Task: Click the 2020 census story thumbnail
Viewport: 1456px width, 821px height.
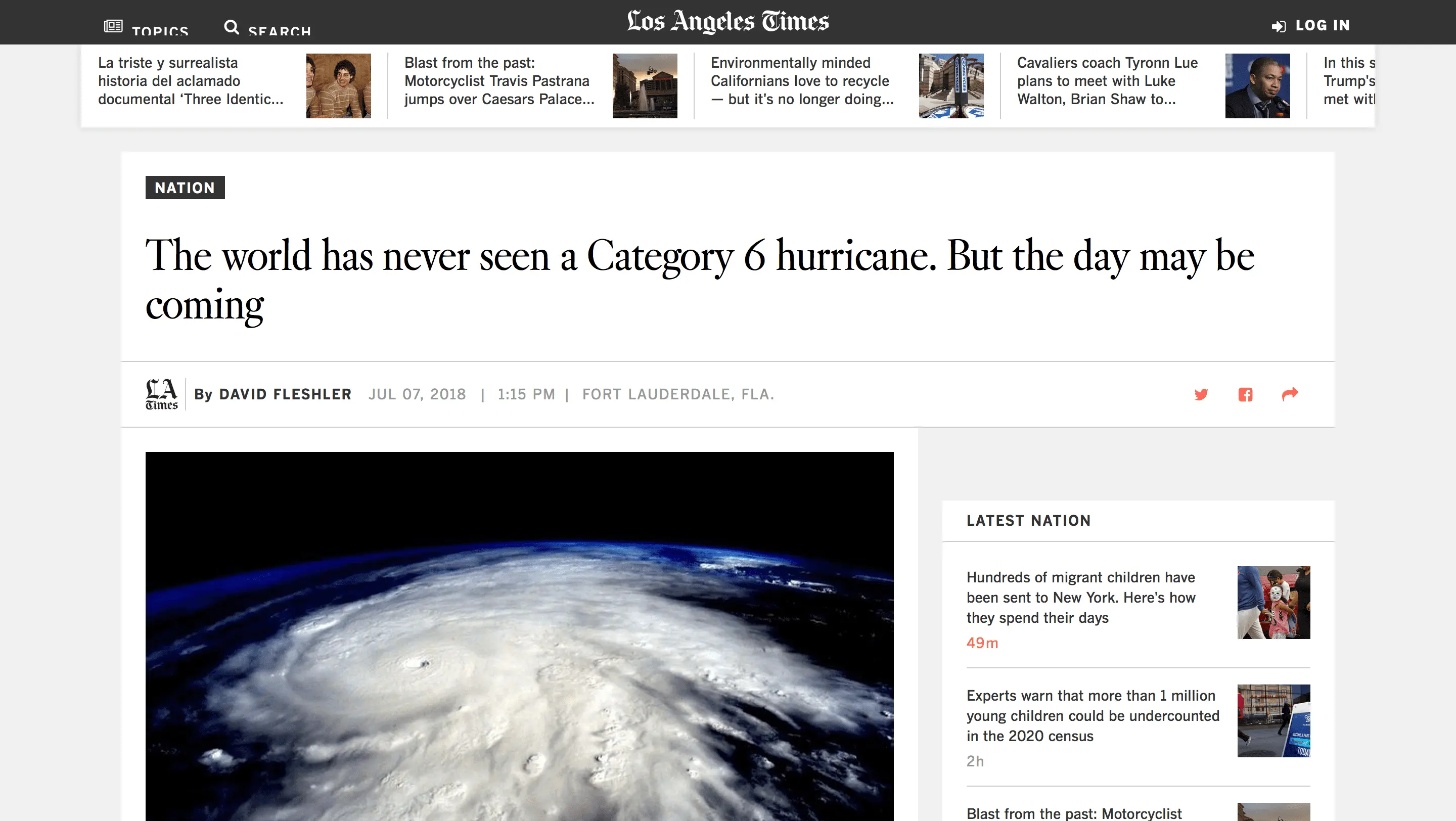Action: coord(1273,721)
